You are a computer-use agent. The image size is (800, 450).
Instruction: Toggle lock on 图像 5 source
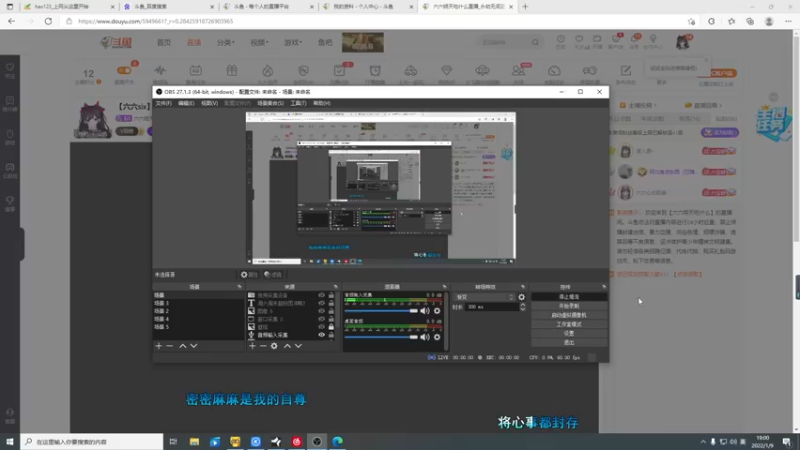point(331,311)
